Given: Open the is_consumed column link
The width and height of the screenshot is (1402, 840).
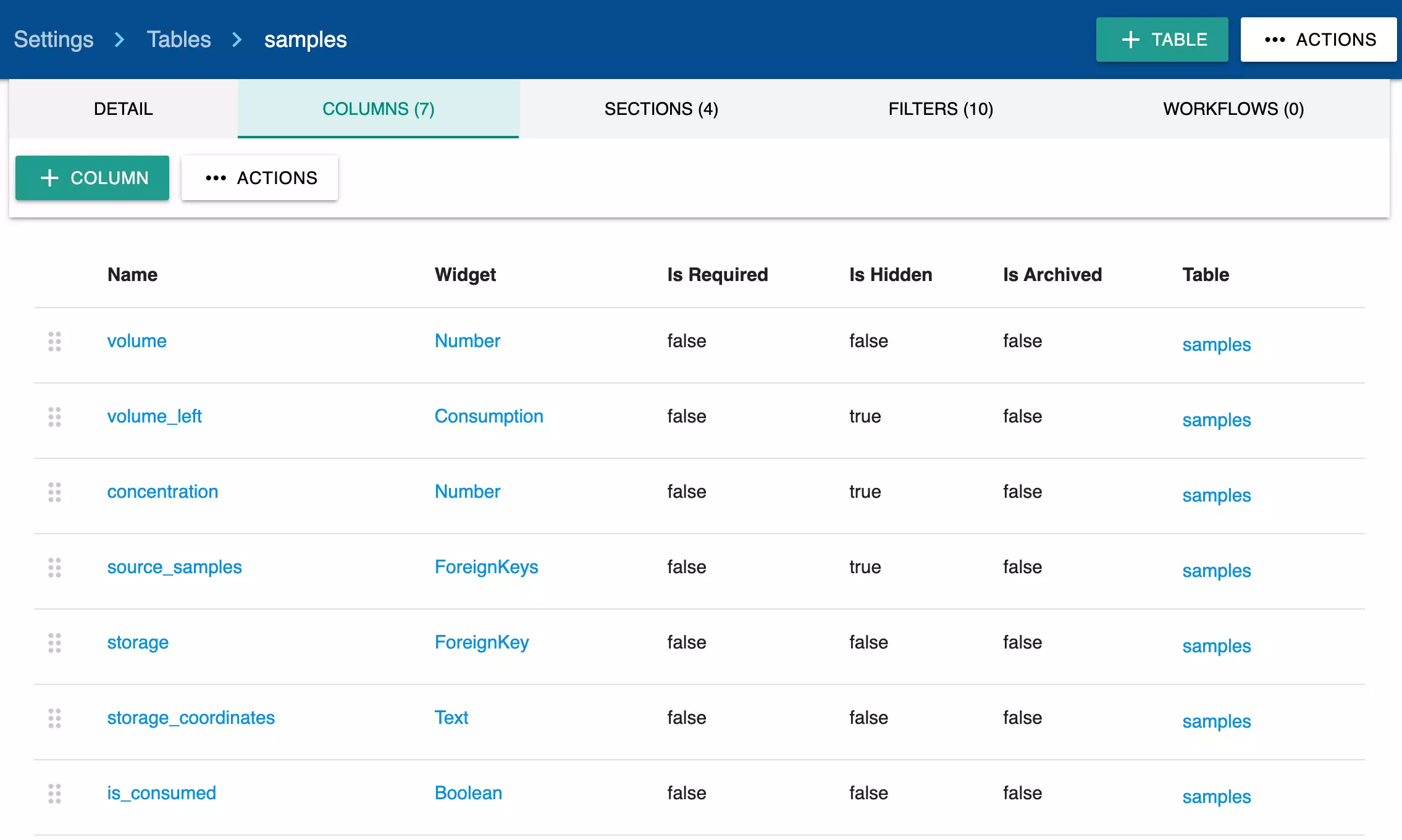Looking at the screenshot, I should (x=161, y=793).
